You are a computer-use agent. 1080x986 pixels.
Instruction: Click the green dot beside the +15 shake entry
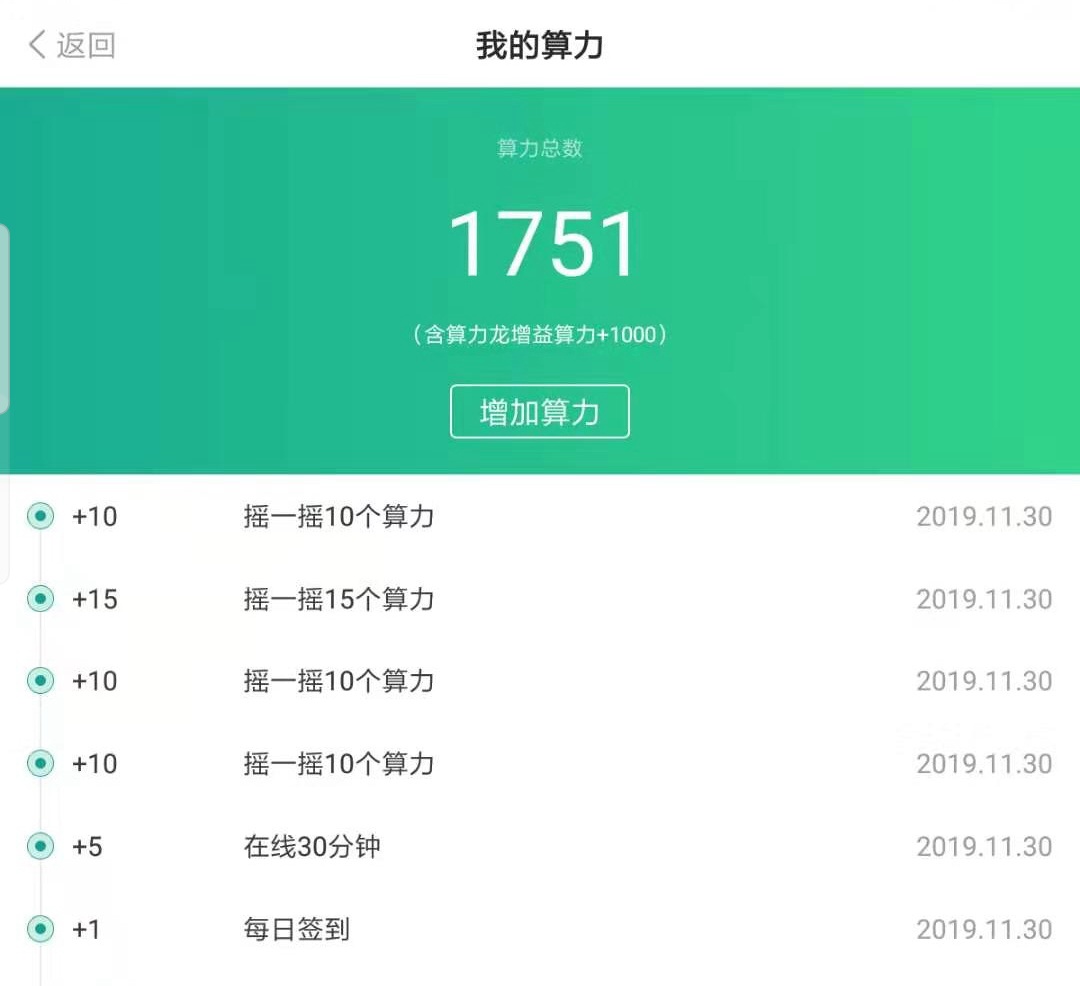coord(39,599)
